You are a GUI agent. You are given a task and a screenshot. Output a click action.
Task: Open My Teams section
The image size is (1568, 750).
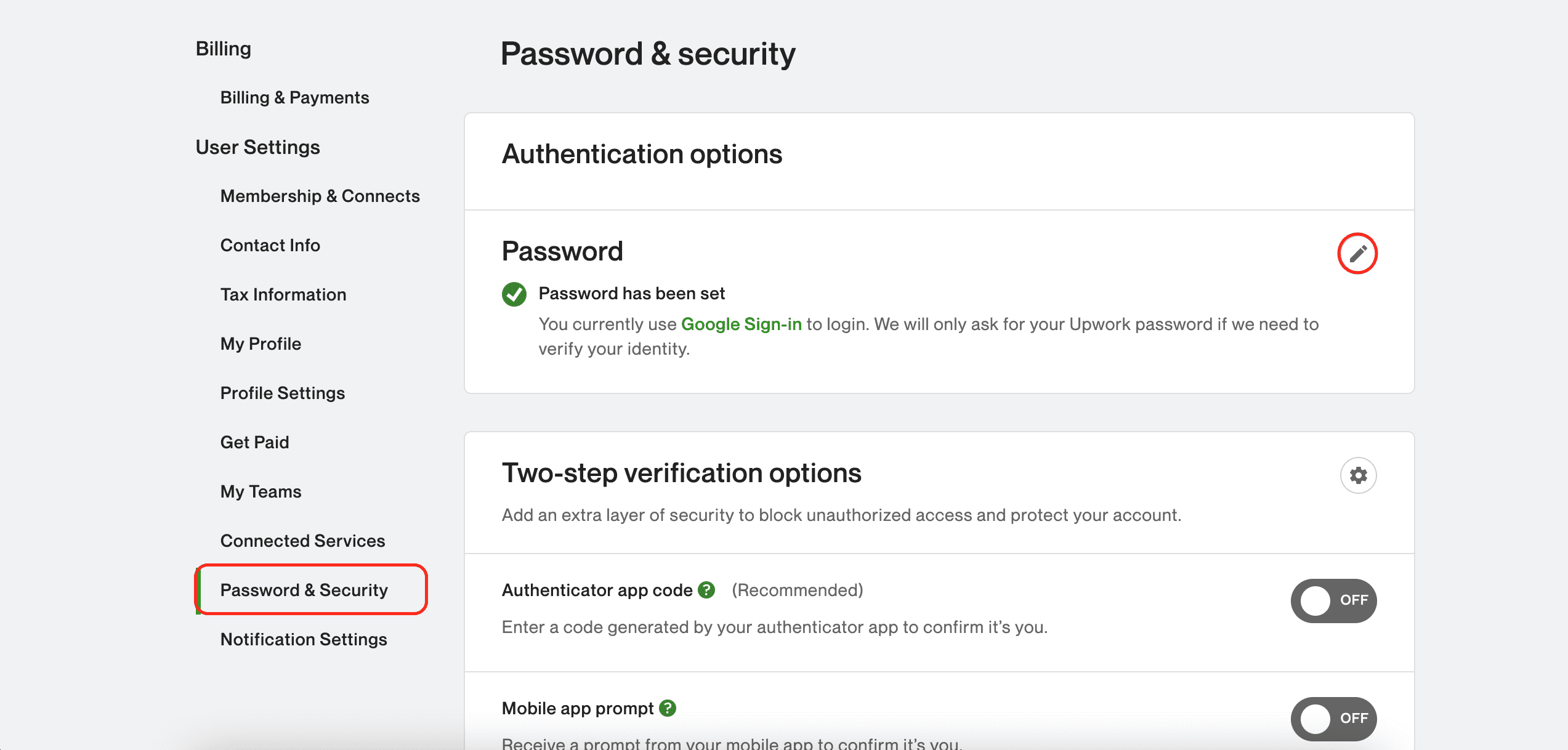(261, 491)
